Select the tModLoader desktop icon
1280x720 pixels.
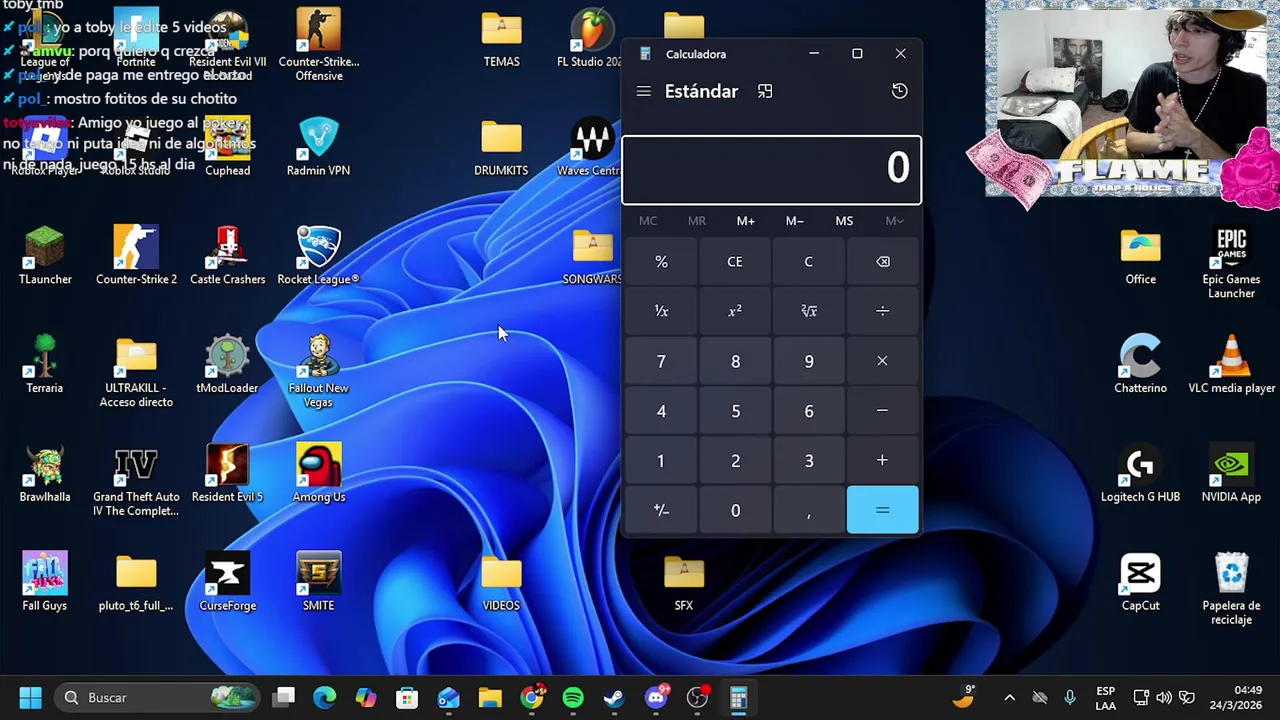pos(227,364)
